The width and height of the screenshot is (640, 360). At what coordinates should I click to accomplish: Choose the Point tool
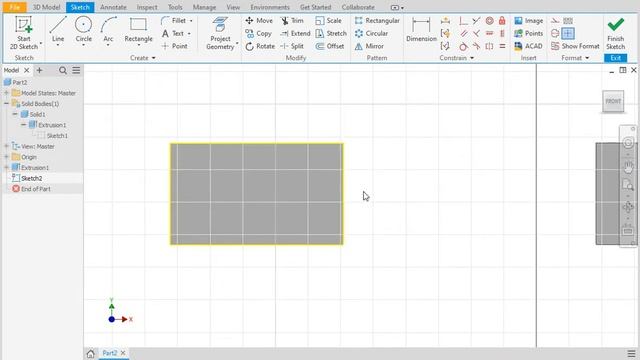tap(175, 46)
